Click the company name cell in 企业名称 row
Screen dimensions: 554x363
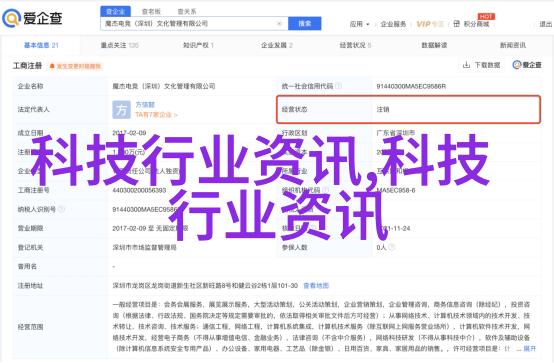point(164,86)
